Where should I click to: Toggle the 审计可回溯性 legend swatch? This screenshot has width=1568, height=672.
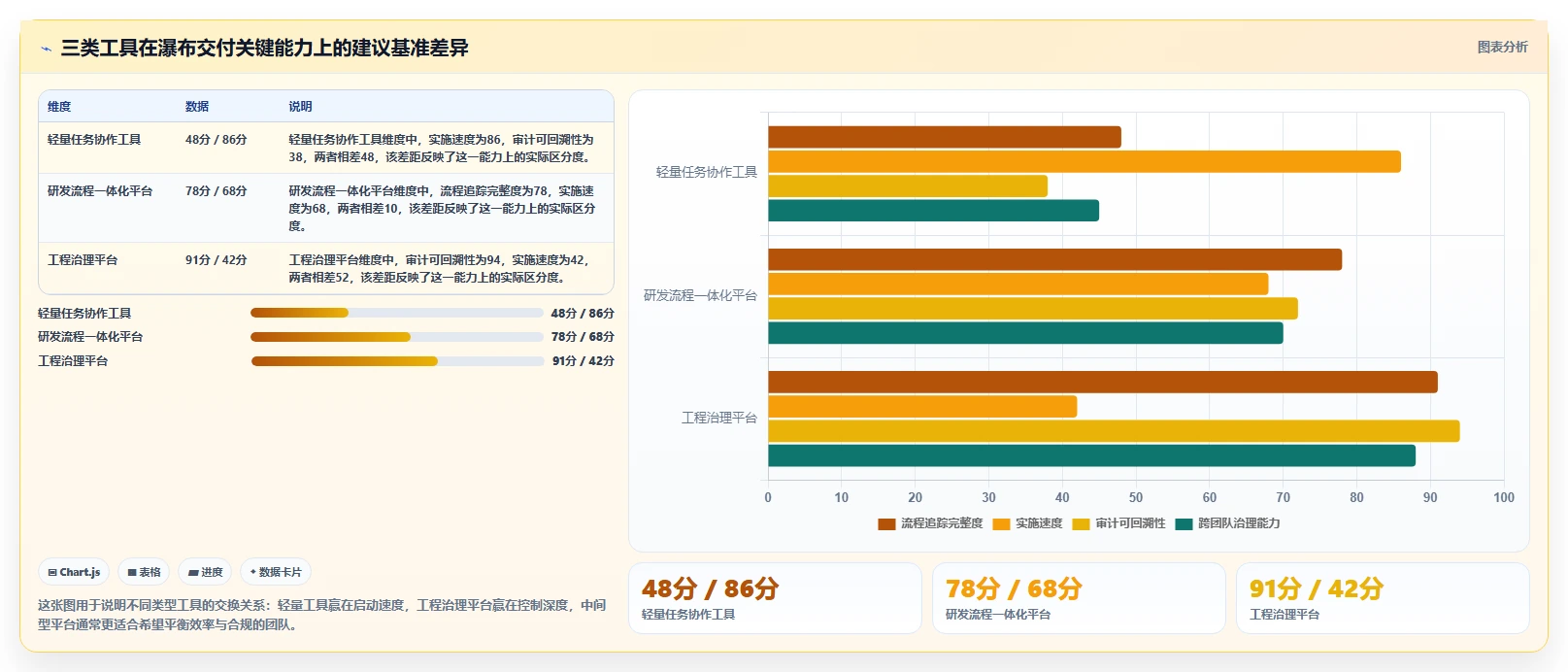point(1081,523)
